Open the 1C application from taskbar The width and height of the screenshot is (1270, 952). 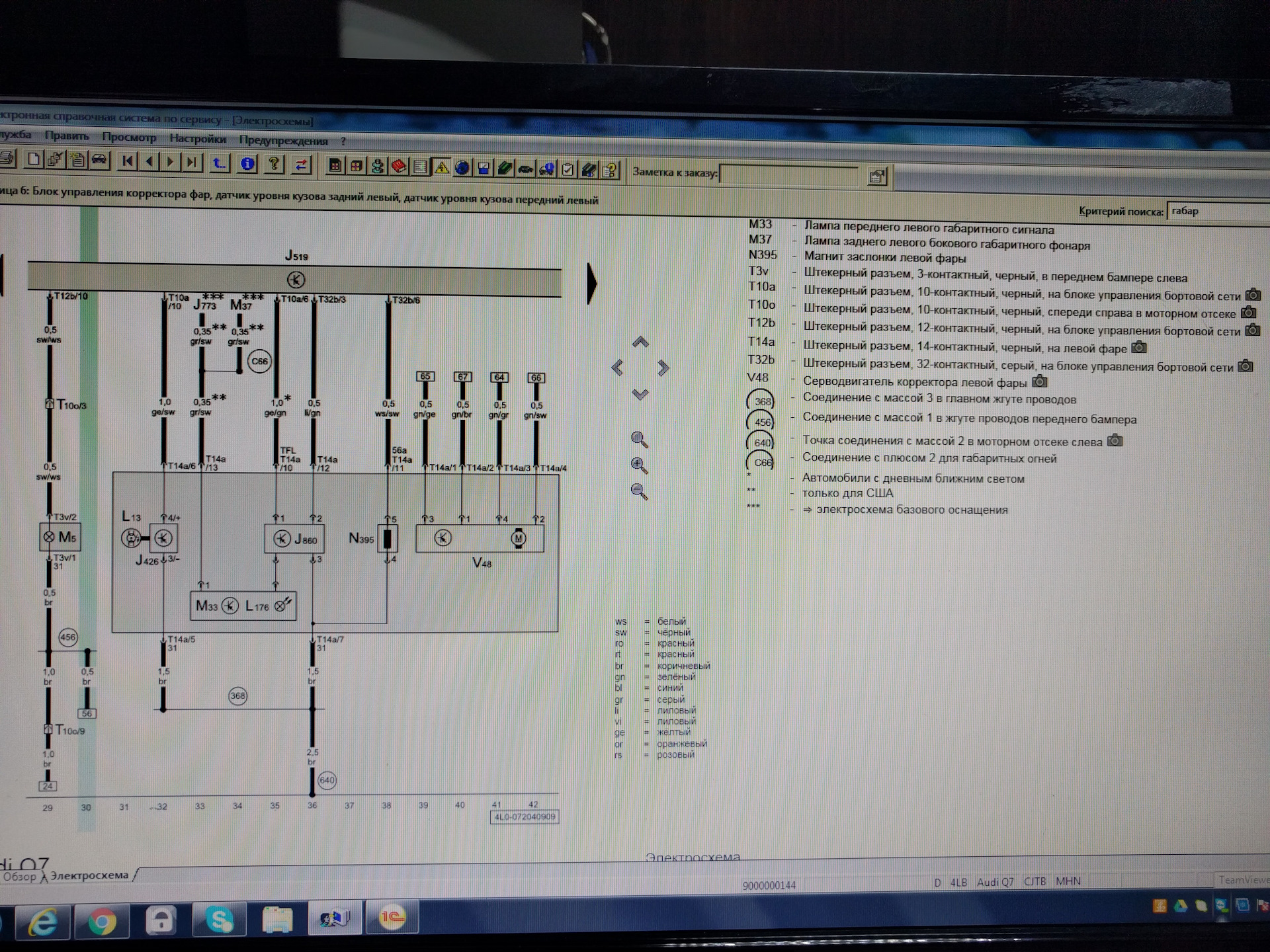[392, 918]
